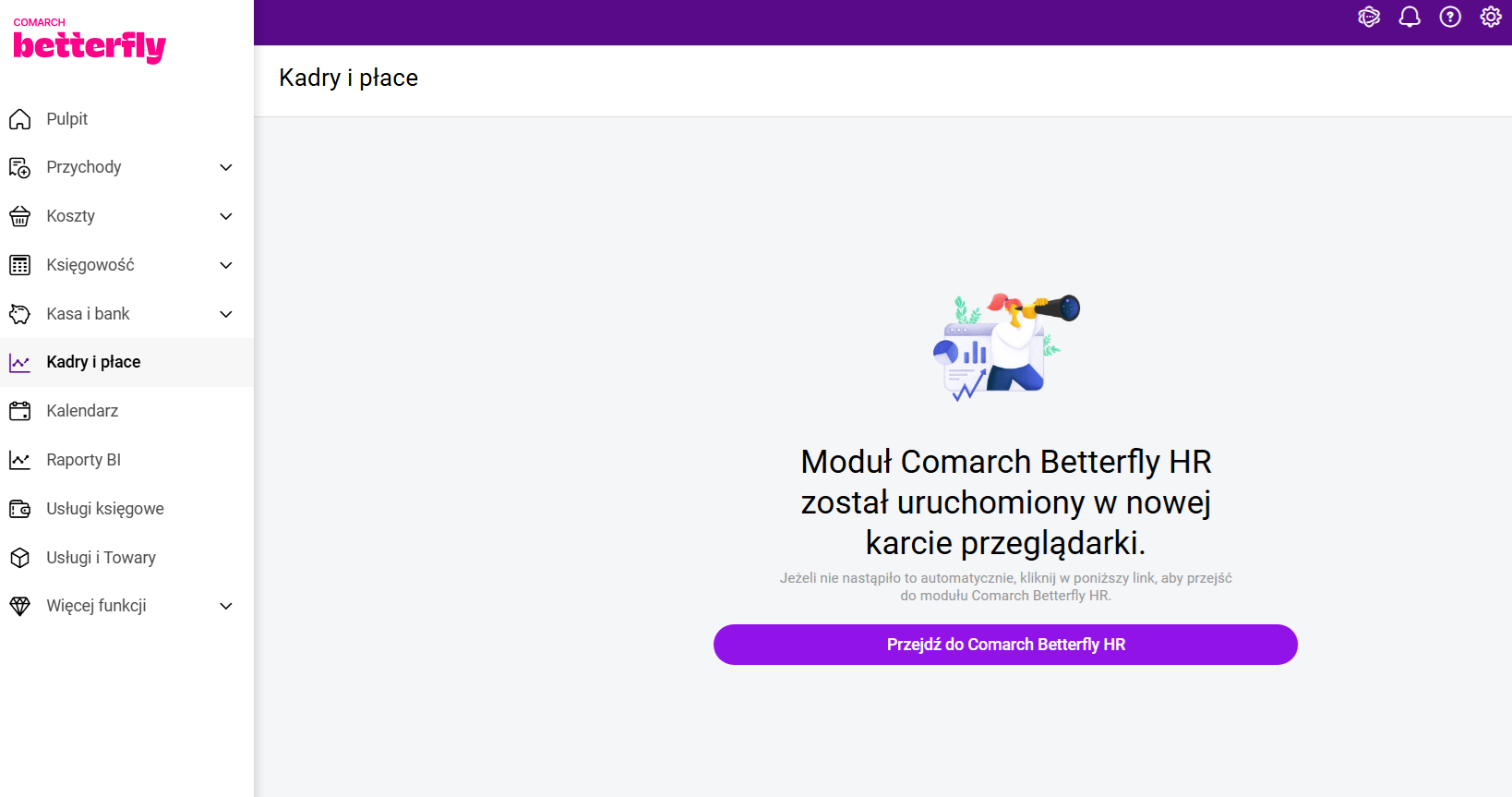Expand the Więcej funkcji chevron
1512x797 pixels.
(x=226, y=606)
